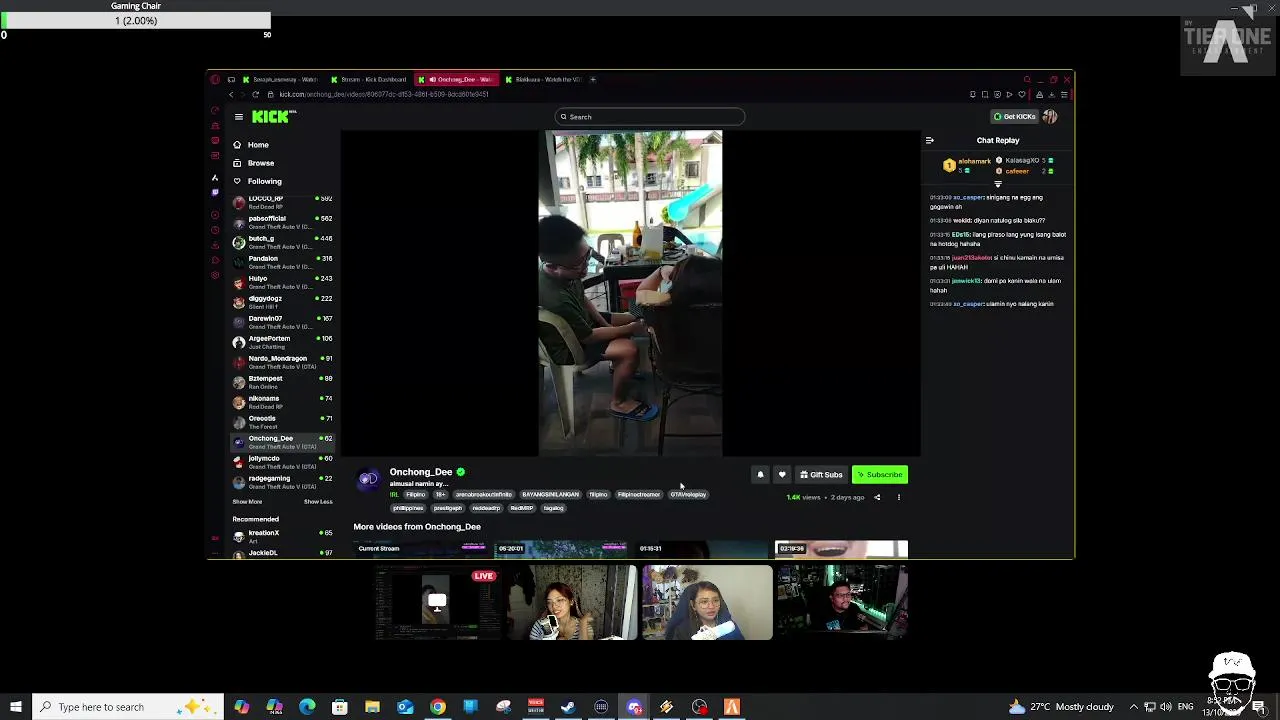The height and width of the screenshot is (720, 1280).
Task: Open a new browser tab
Action: coord(592,79)
